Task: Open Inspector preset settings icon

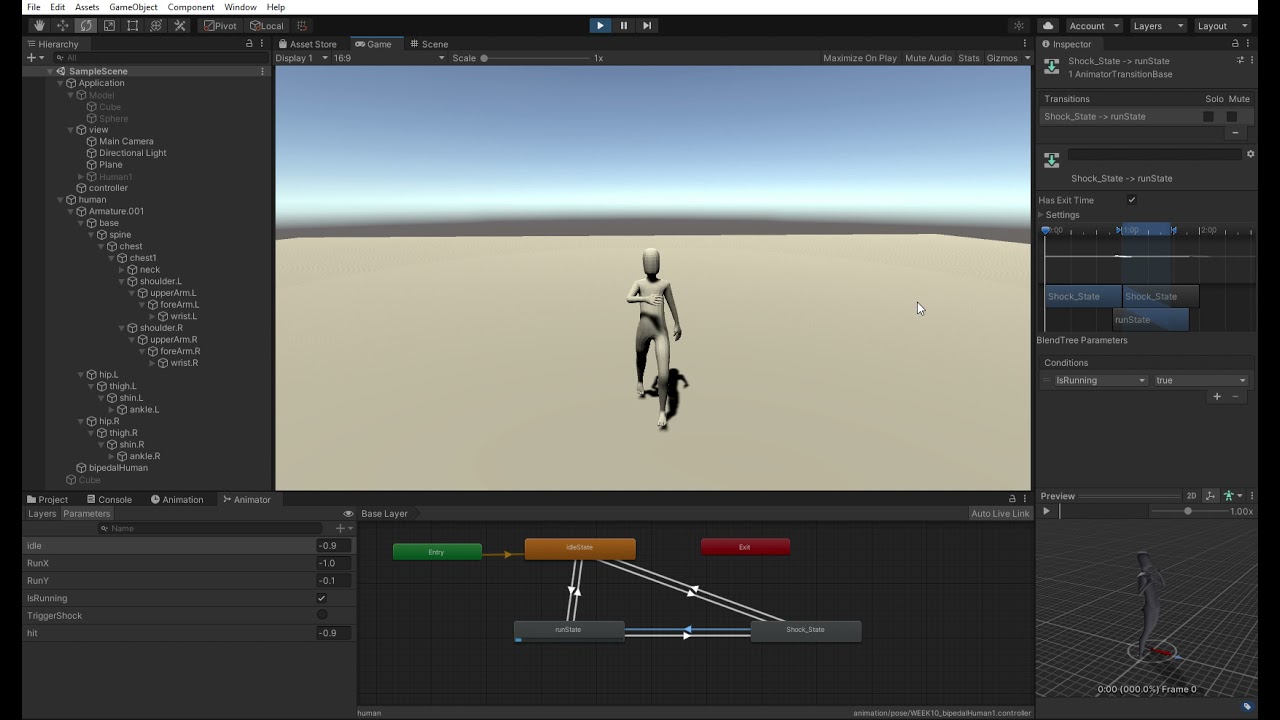Action: pos(1240,60)
